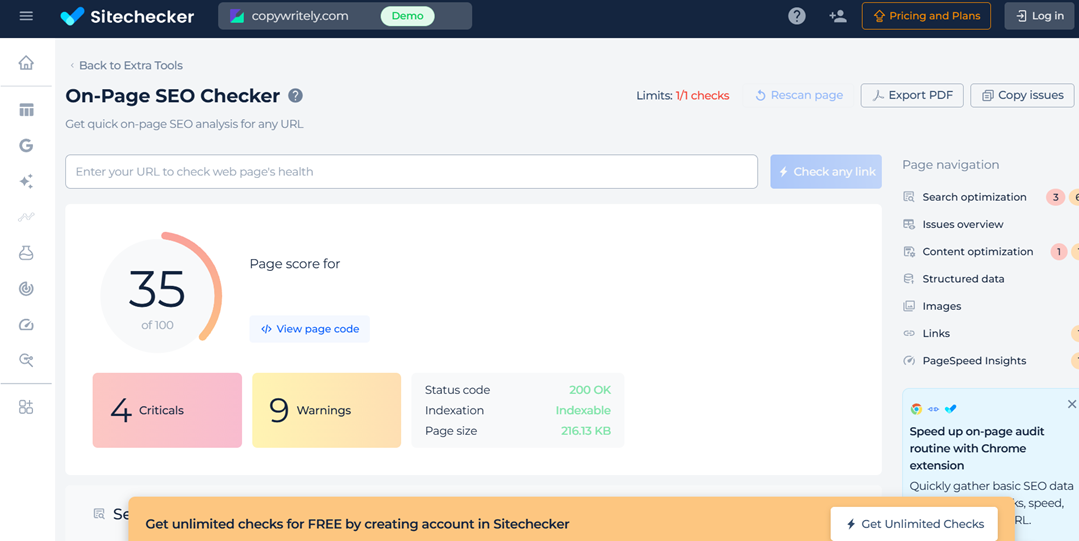
Task: Open the lab flask icon in sidebar
Action: coord(26,253)
